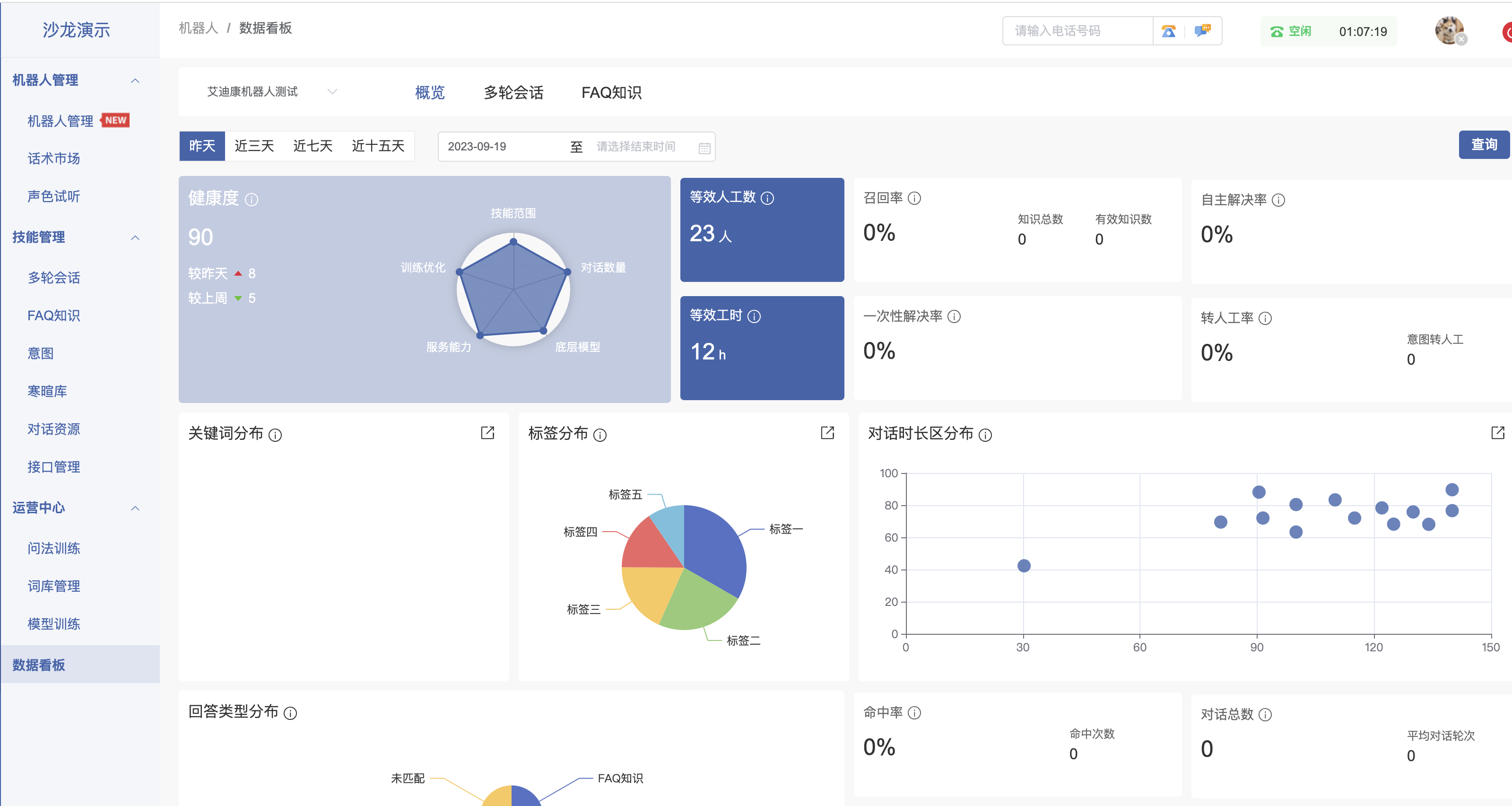Open 寒暄库 in sidebar
The width and height of the screenshot is (1512, 806).
click(x=48, y=392)
